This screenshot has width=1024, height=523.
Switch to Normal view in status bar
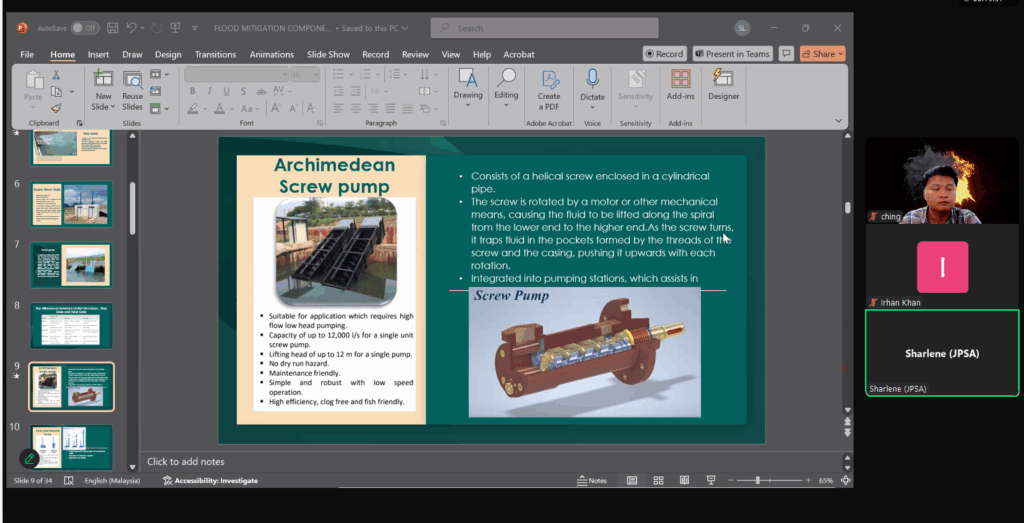click(632, 481)
